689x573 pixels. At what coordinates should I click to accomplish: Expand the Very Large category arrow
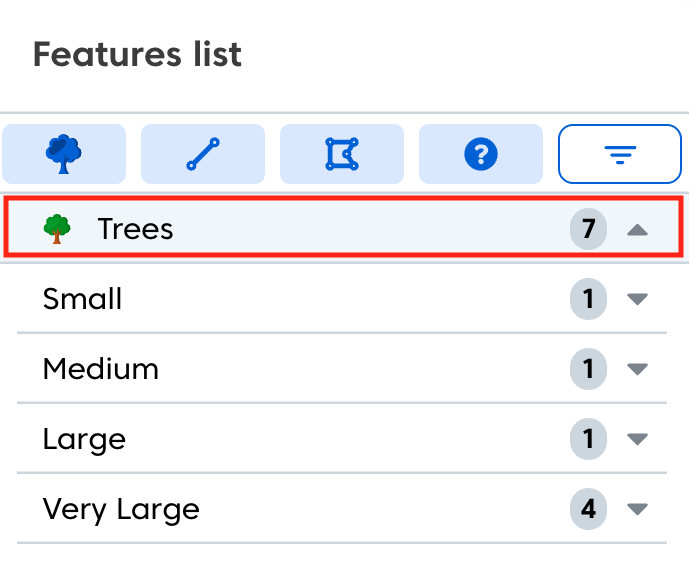(637, 509)
